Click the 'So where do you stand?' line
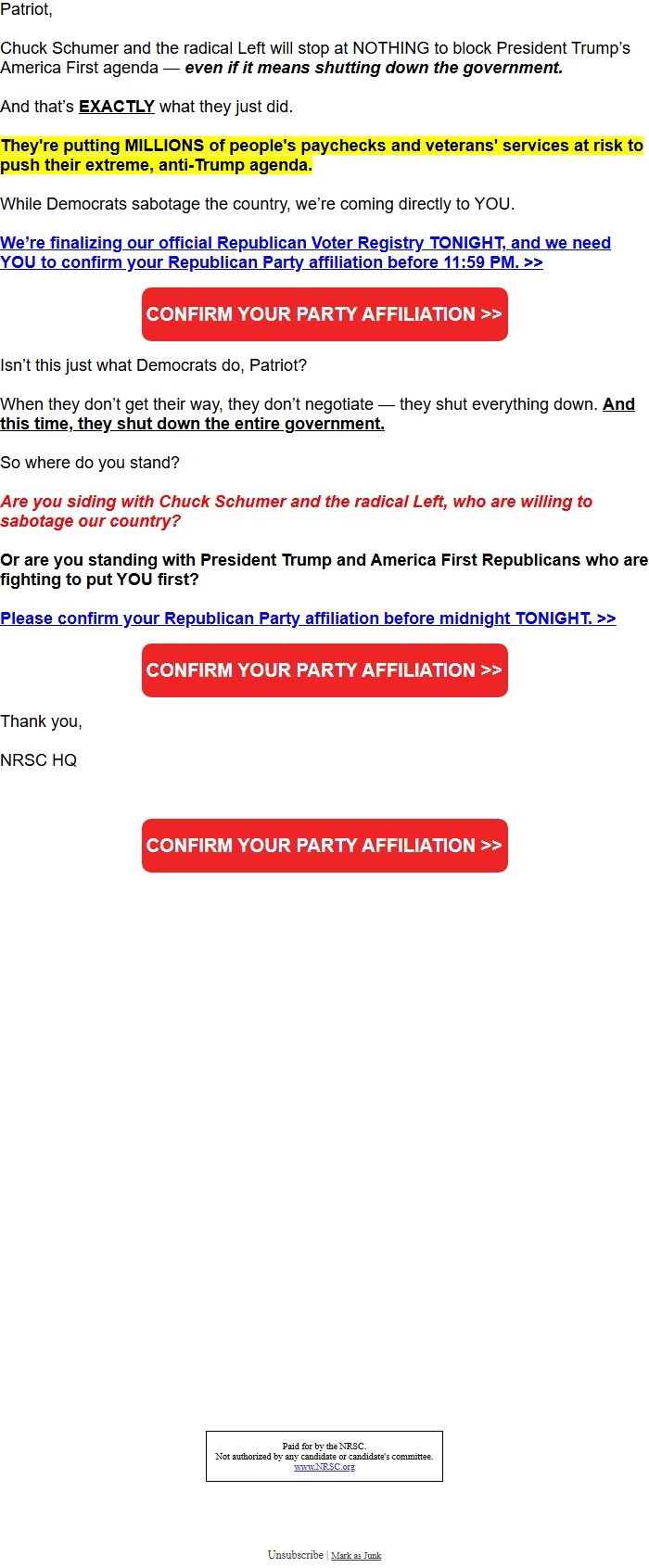The width and height of the screenshot is (649, 1568). point(90,463)
